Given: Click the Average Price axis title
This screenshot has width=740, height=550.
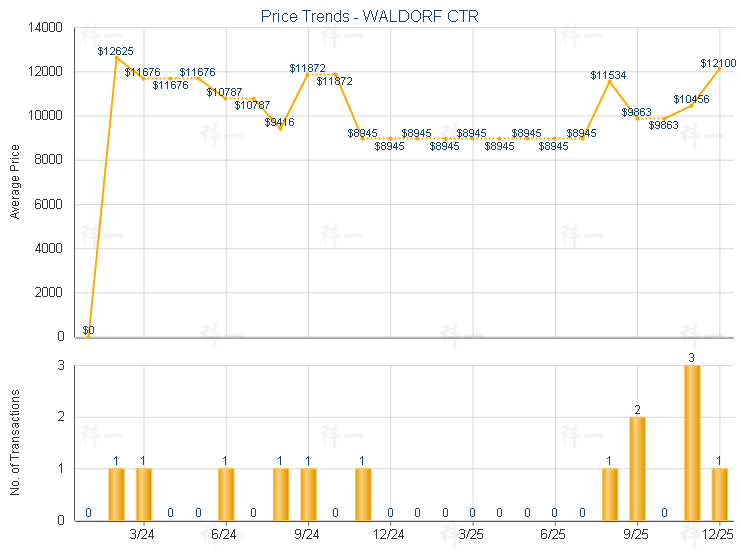Looking at the screenshot, I should [x=16, y=182].
